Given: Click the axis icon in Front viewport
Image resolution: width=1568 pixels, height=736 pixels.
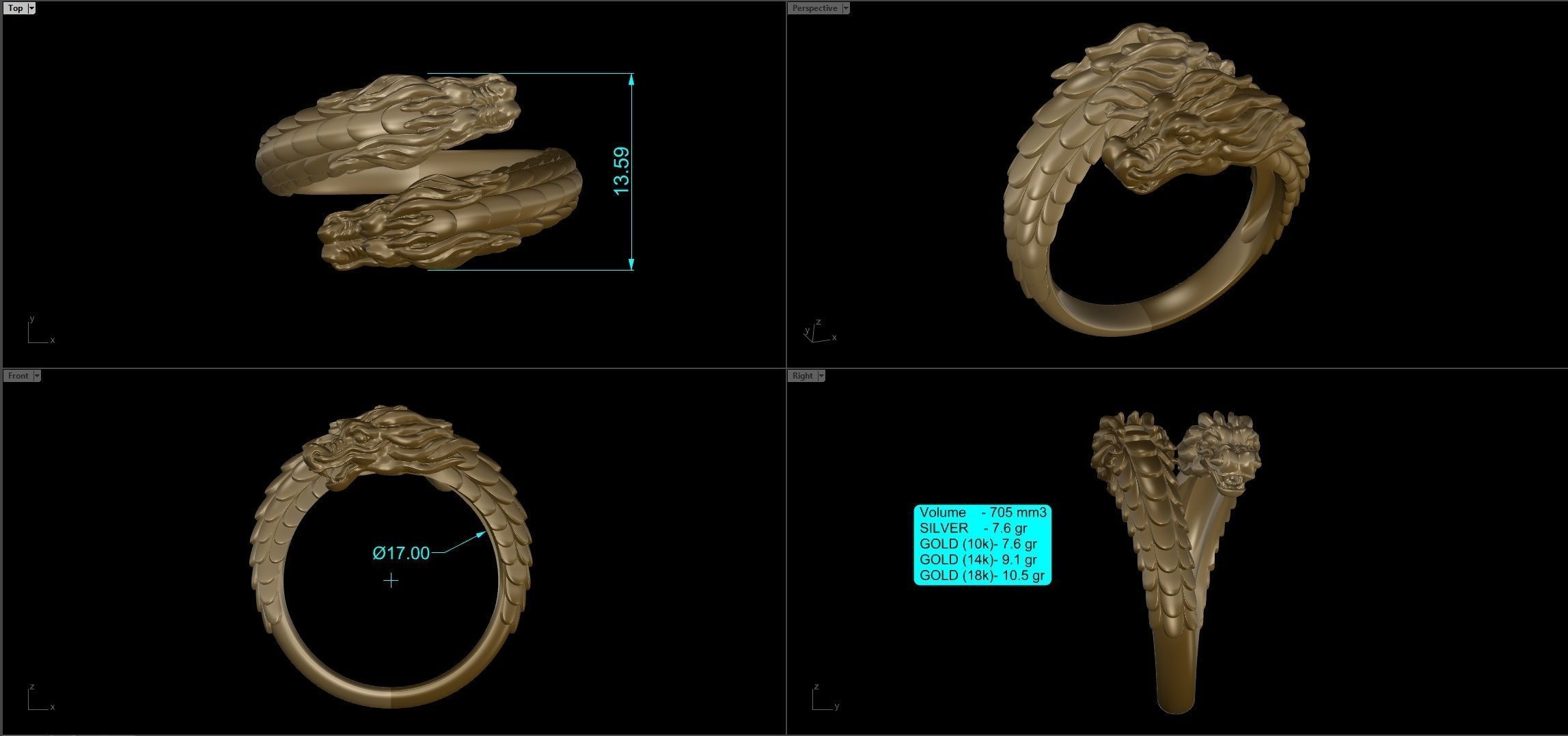Looking at the screenshot, I should click(x=40, y=697).
